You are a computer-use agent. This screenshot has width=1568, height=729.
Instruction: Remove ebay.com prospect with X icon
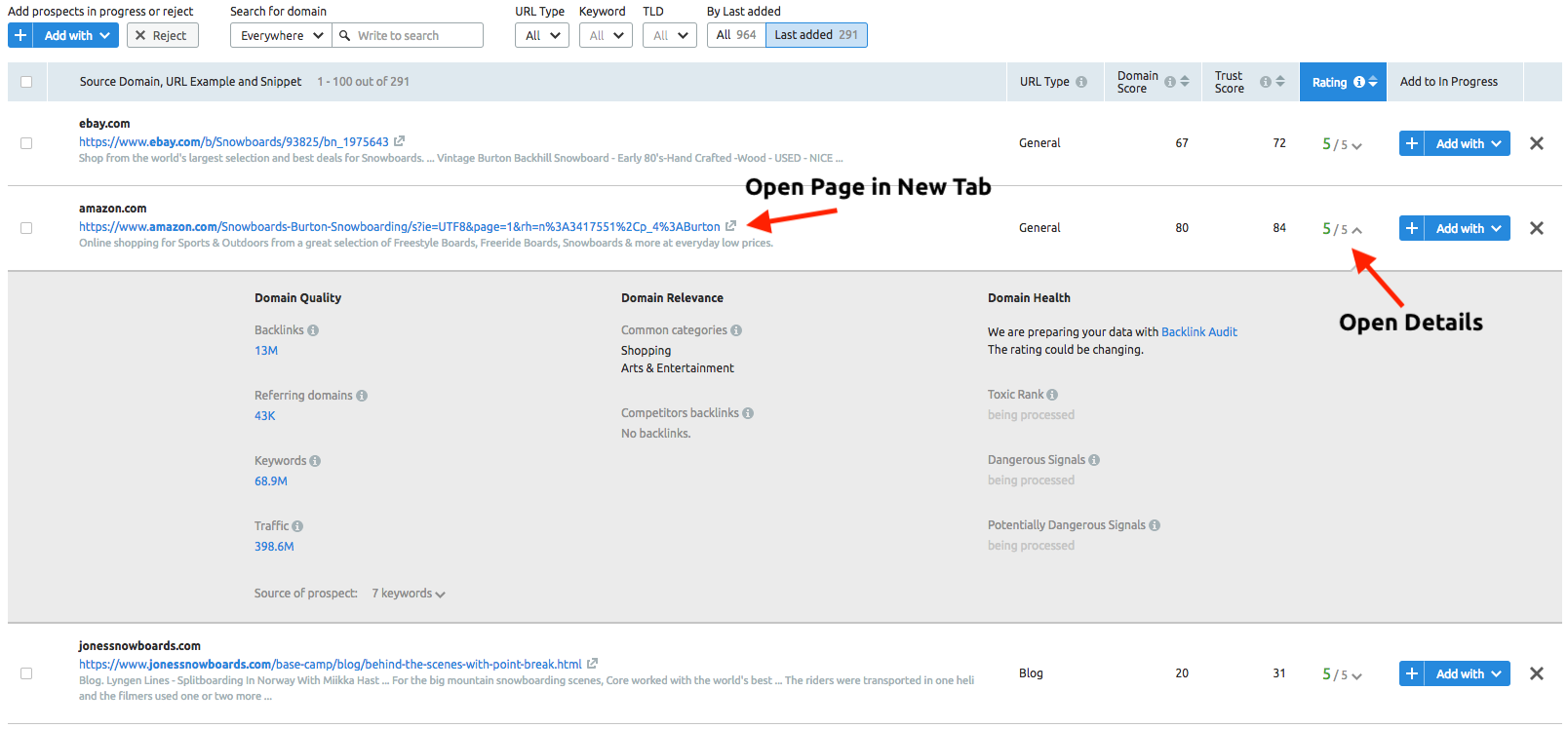click(x=1537, y=143)
